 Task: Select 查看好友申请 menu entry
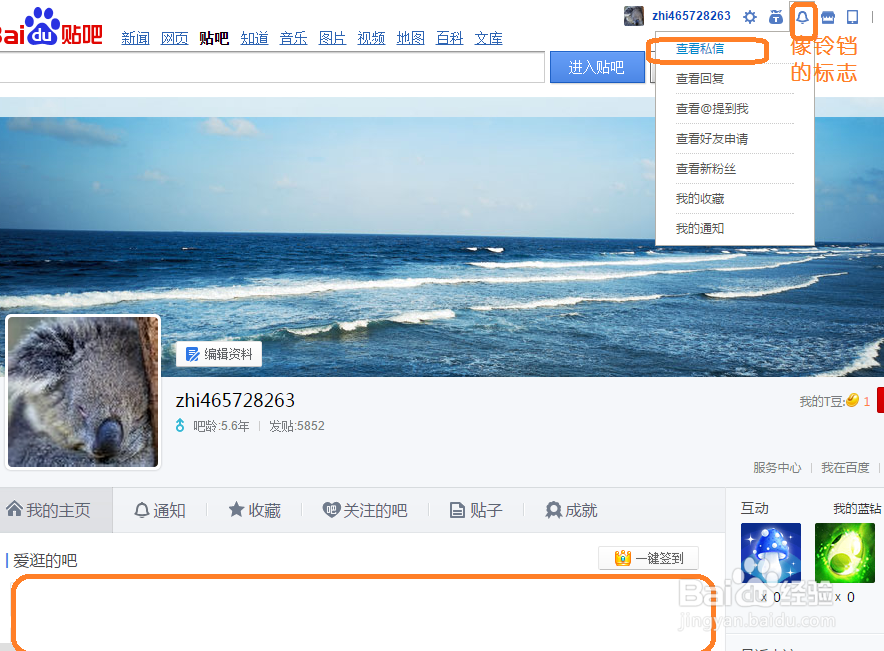(712, 139)
